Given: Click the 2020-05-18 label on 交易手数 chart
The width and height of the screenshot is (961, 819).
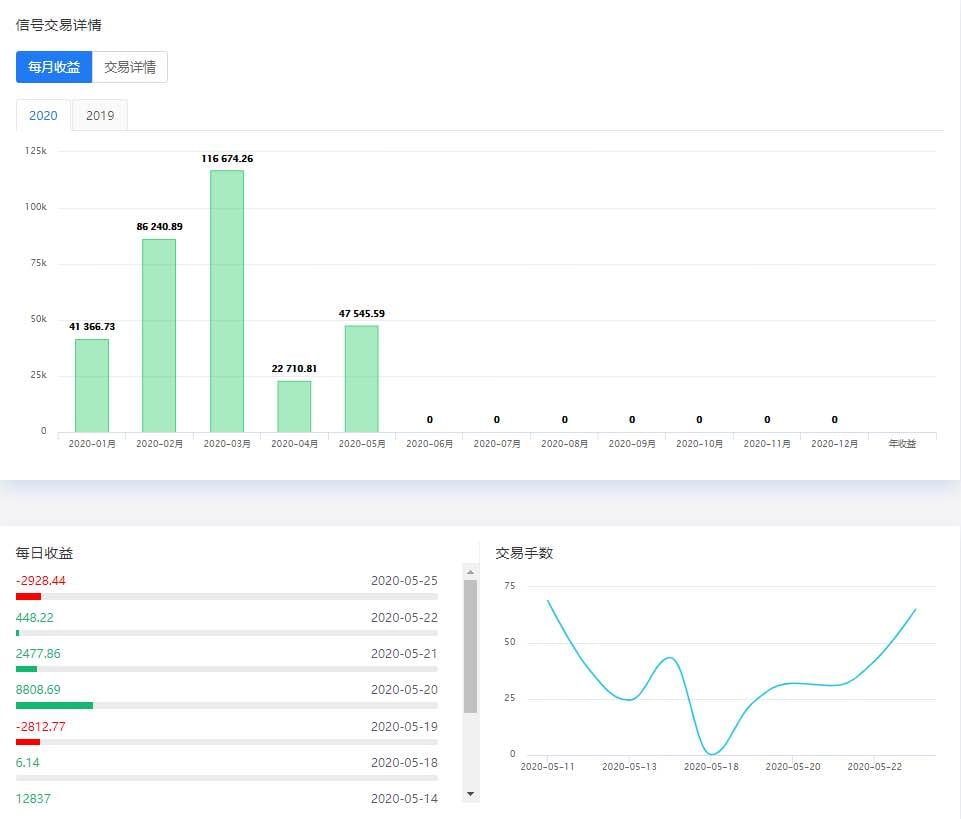Looking at the screenshot, I should click(711, 767).
